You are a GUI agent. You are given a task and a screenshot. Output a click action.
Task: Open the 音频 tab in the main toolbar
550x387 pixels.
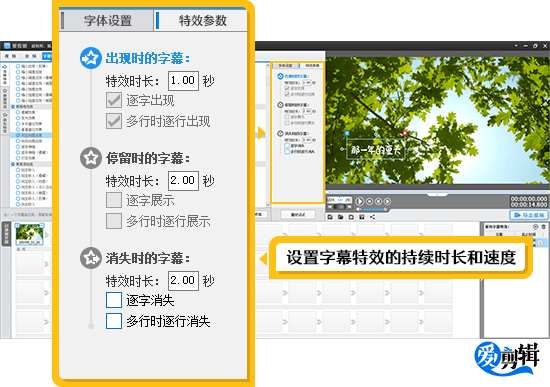point(31,56)
